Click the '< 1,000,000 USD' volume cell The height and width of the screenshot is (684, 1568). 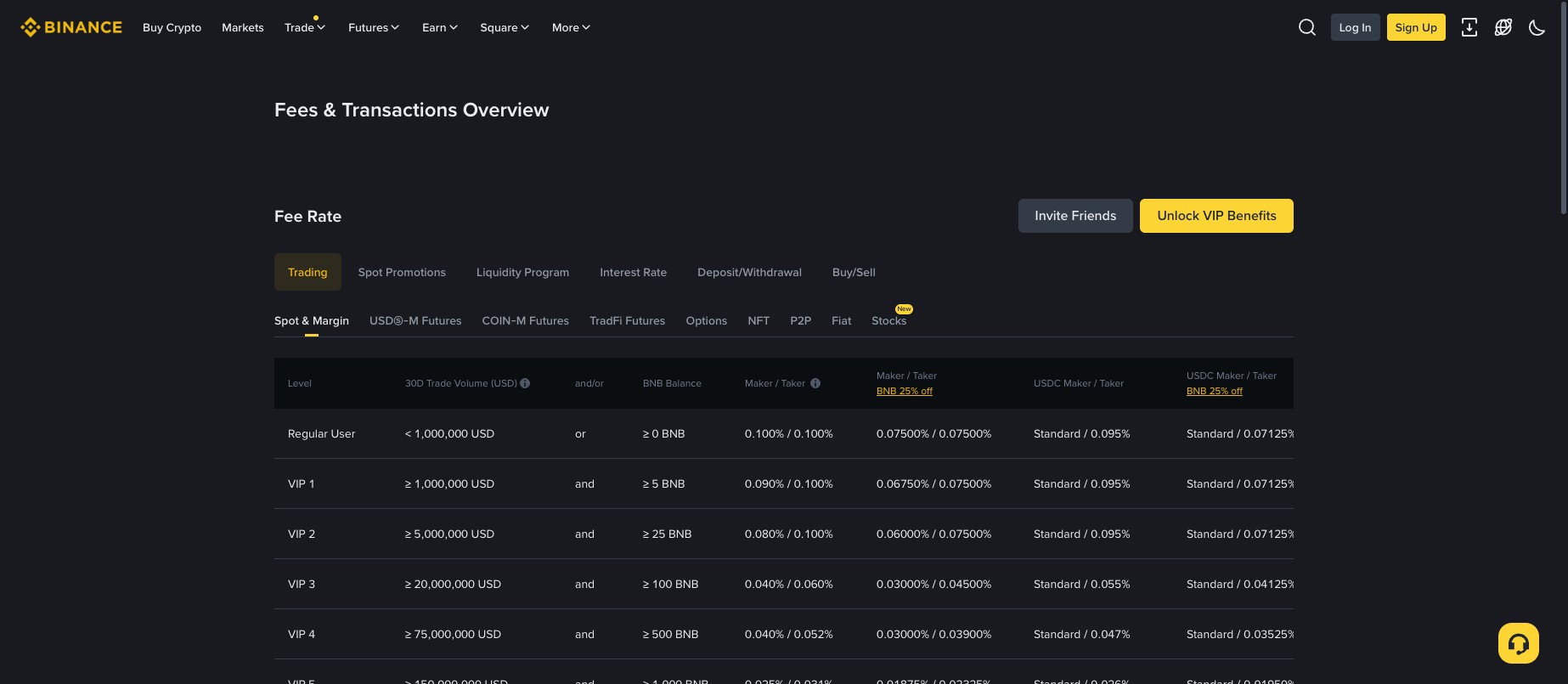coord(449,433)
